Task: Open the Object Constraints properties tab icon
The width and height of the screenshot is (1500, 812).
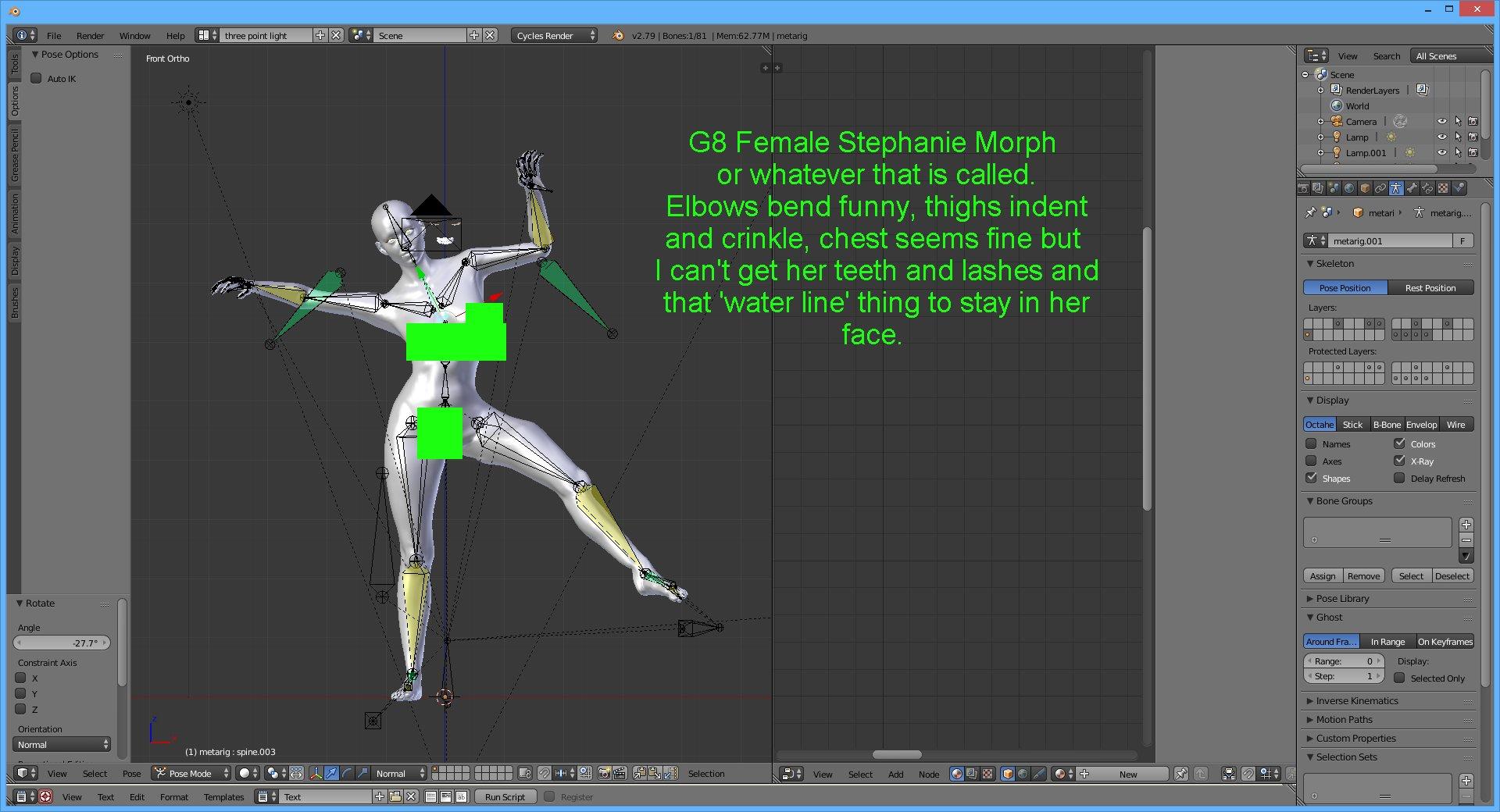Action: pyautogui.click(x=1380, y=188)
